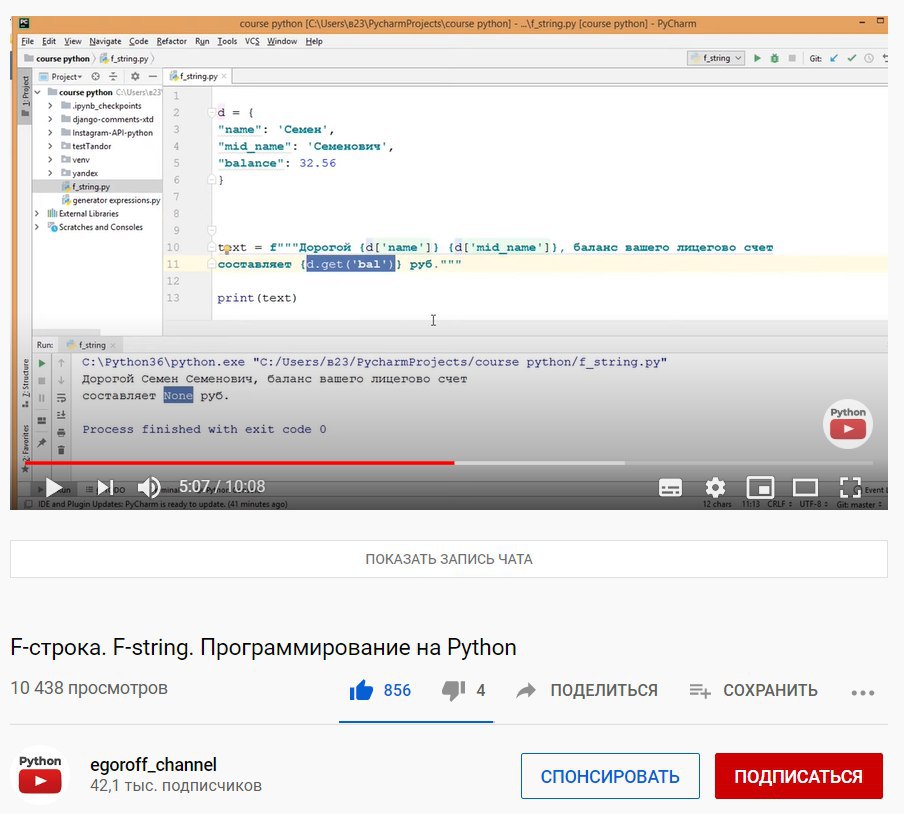Click Git update project arrow icon
The image size is (904, 814).
click(x=834, y=58)
